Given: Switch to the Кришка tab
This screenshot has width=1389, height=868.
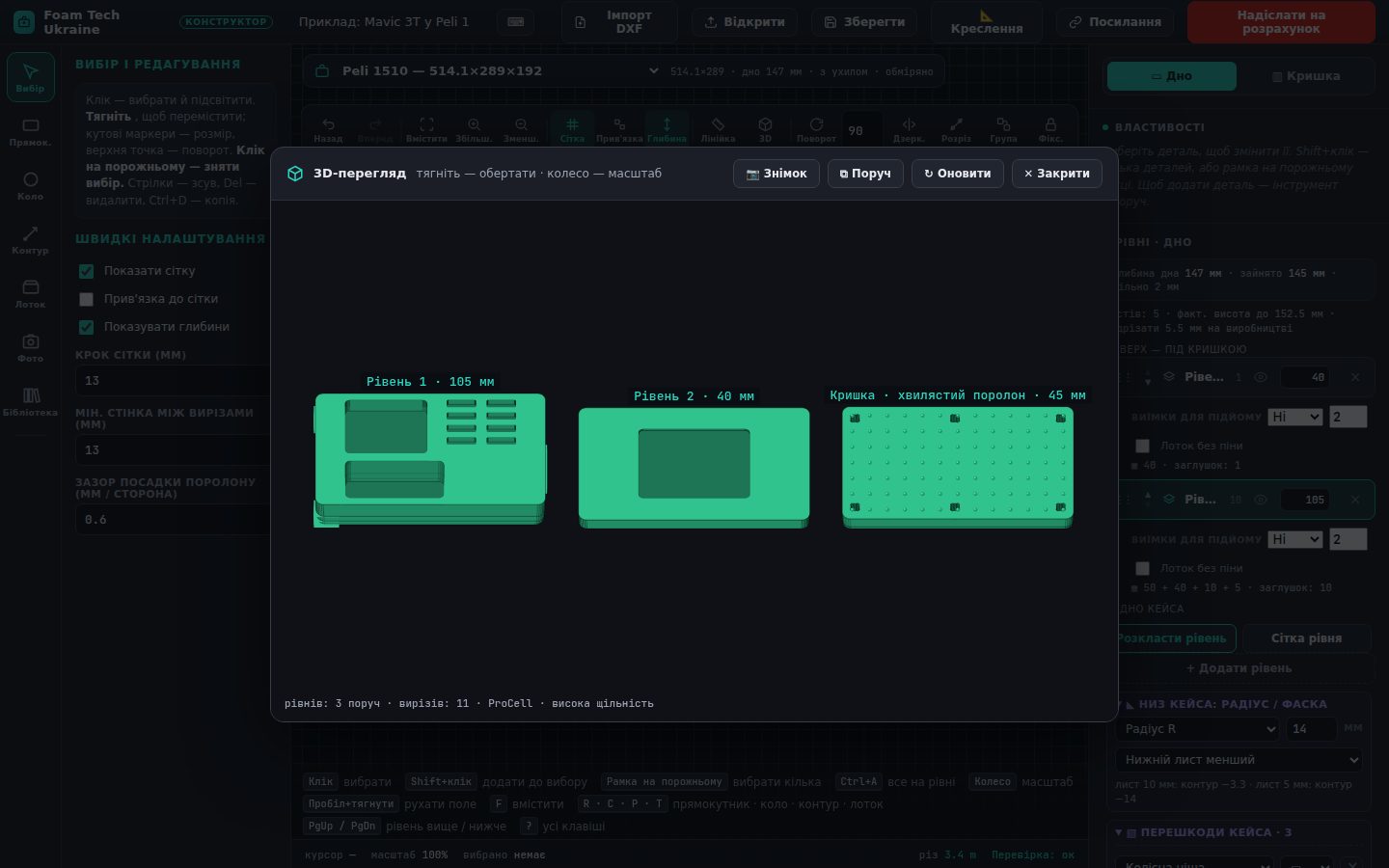Looking at the screenshot, I should 1306,76.
